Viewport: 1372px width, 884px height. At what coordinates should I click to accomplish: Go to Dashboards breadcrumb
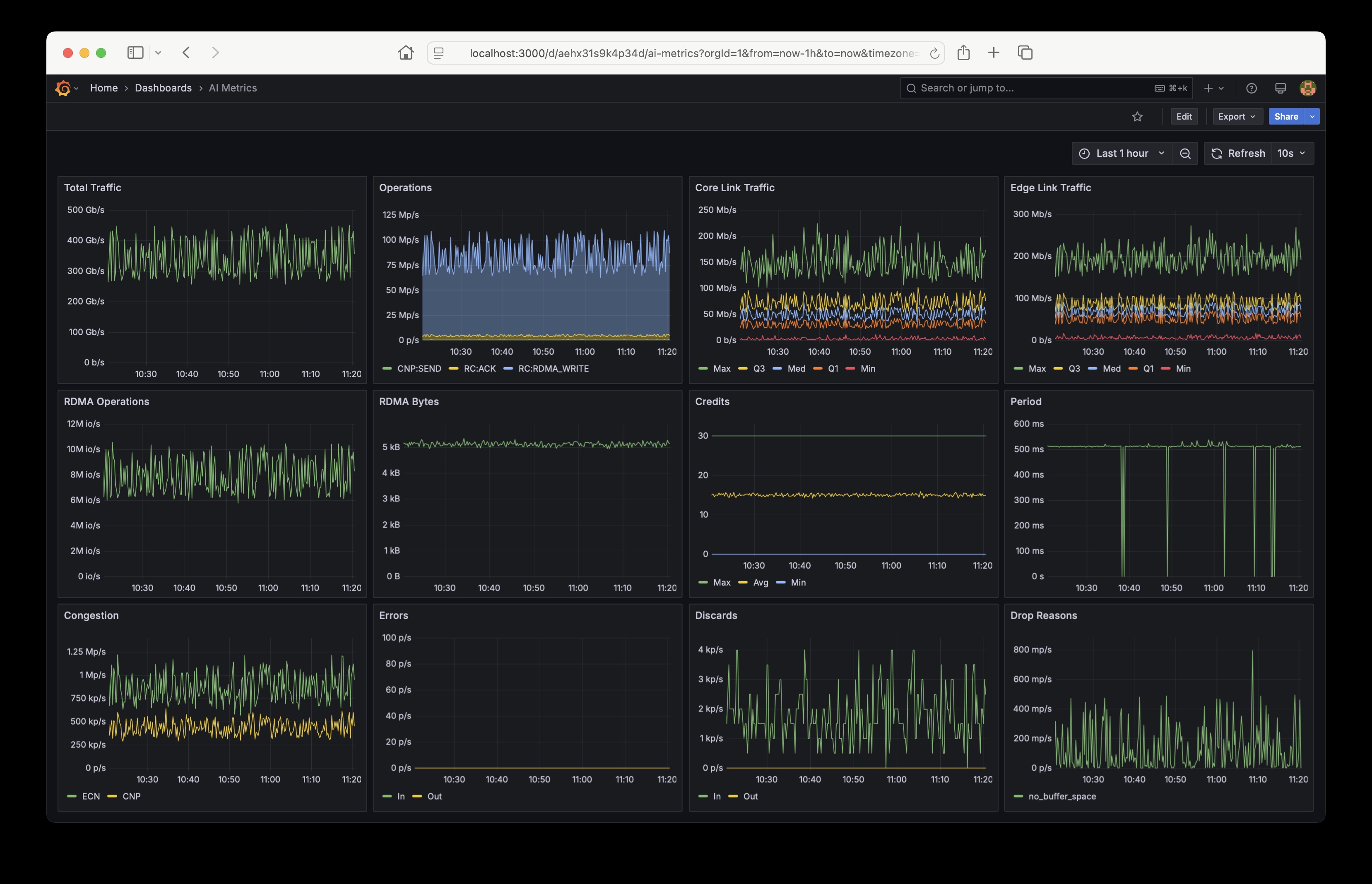point(163,88)
